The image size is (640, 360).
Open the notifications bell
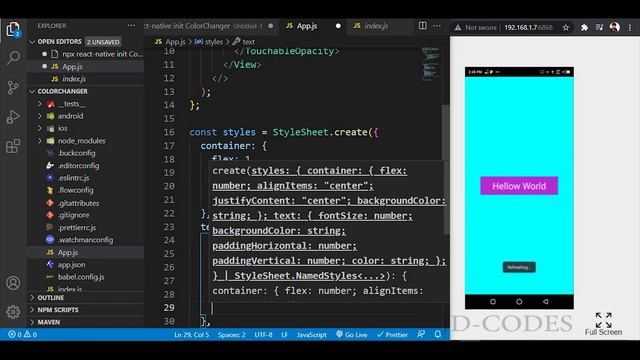pyautogui.click(x=438, y=334)
